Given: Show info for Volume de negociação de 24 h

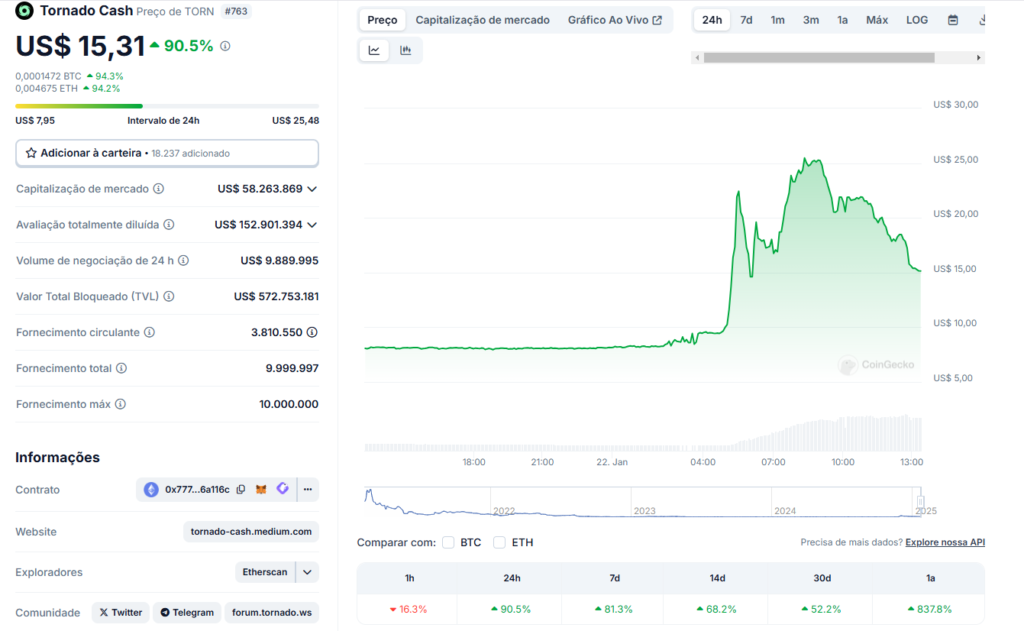Looking at the screenshot, I should click(184, 261).
